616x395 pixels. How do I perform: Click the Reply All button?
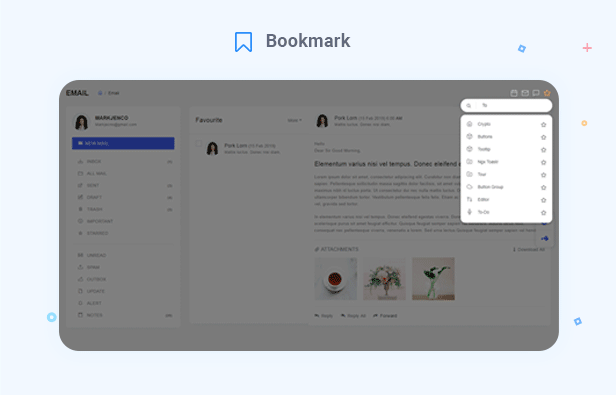point(353,316)
